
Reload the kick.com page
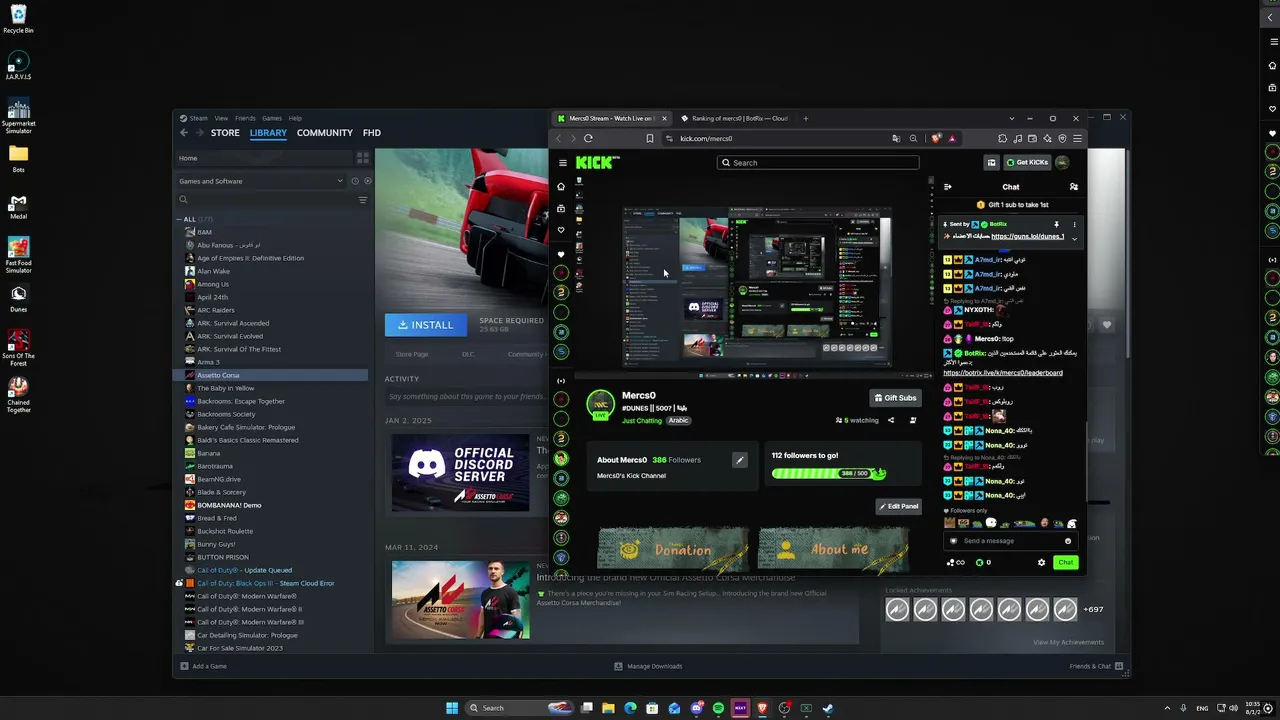coord(588,139)
